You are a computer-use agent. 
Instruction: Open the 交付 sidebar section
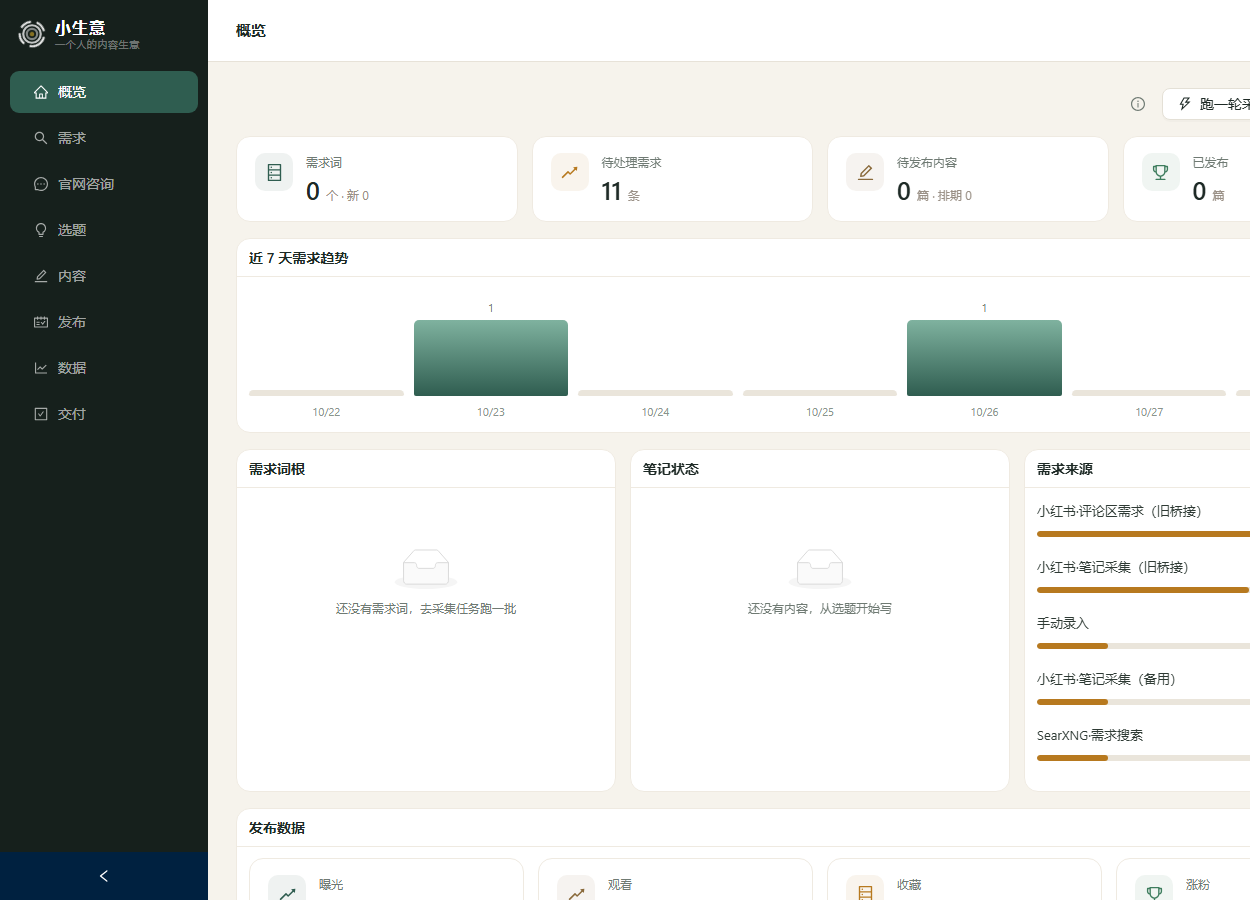104,414
